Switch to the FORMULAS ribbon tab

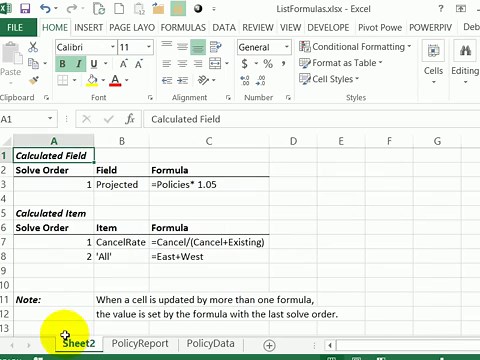click(183, 27)
